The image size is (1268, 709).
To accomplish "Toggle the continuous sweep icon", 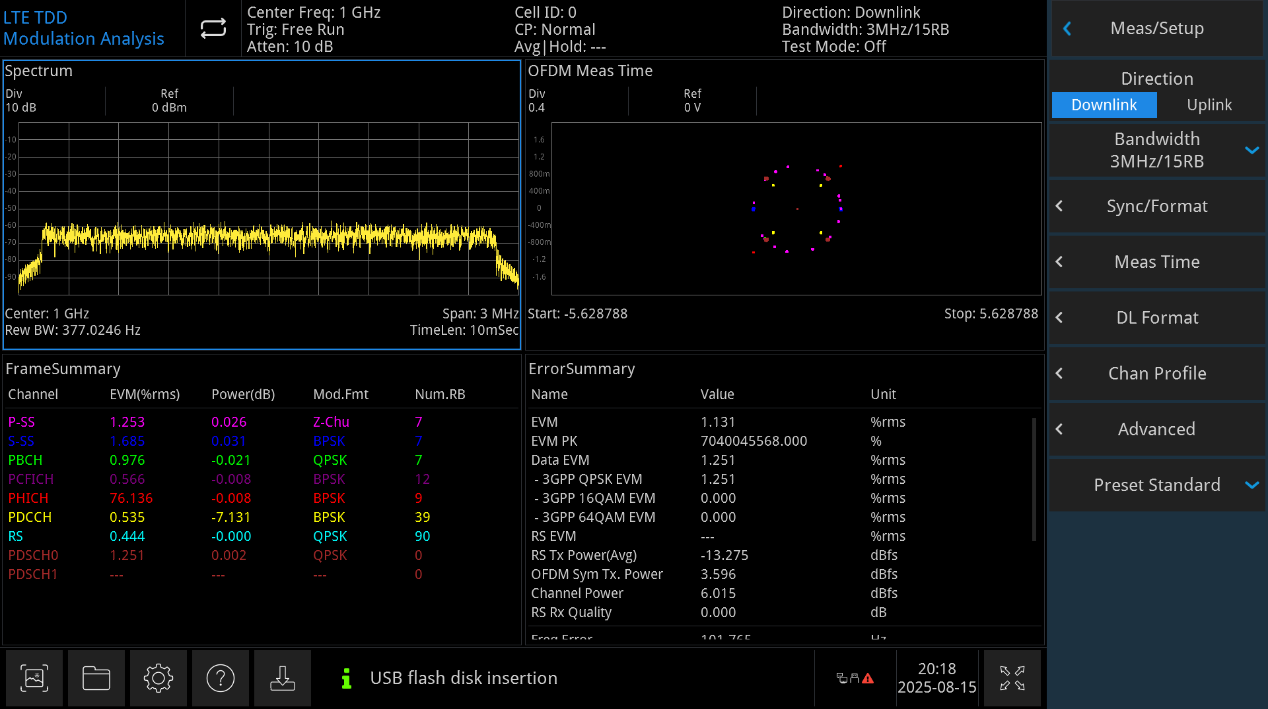I will 213,29.
